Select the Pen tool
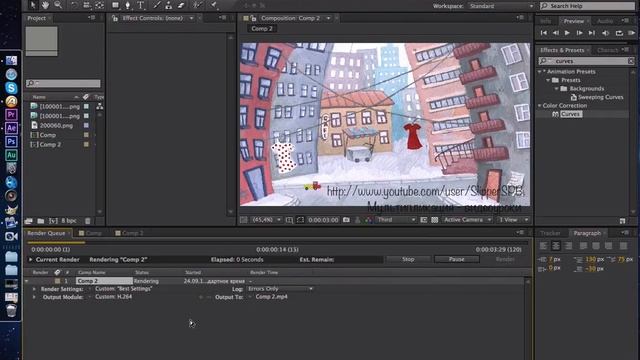 (128, 5)
